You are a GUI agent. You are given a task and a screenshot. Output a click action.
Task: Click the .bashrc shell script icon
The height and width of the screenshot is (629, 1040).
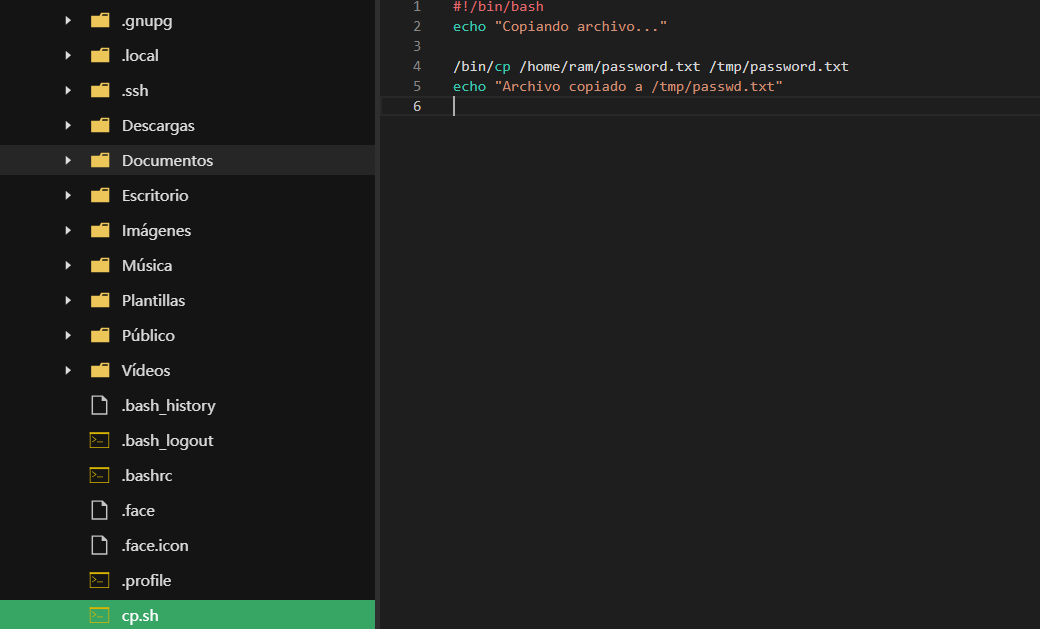(99, 476)
